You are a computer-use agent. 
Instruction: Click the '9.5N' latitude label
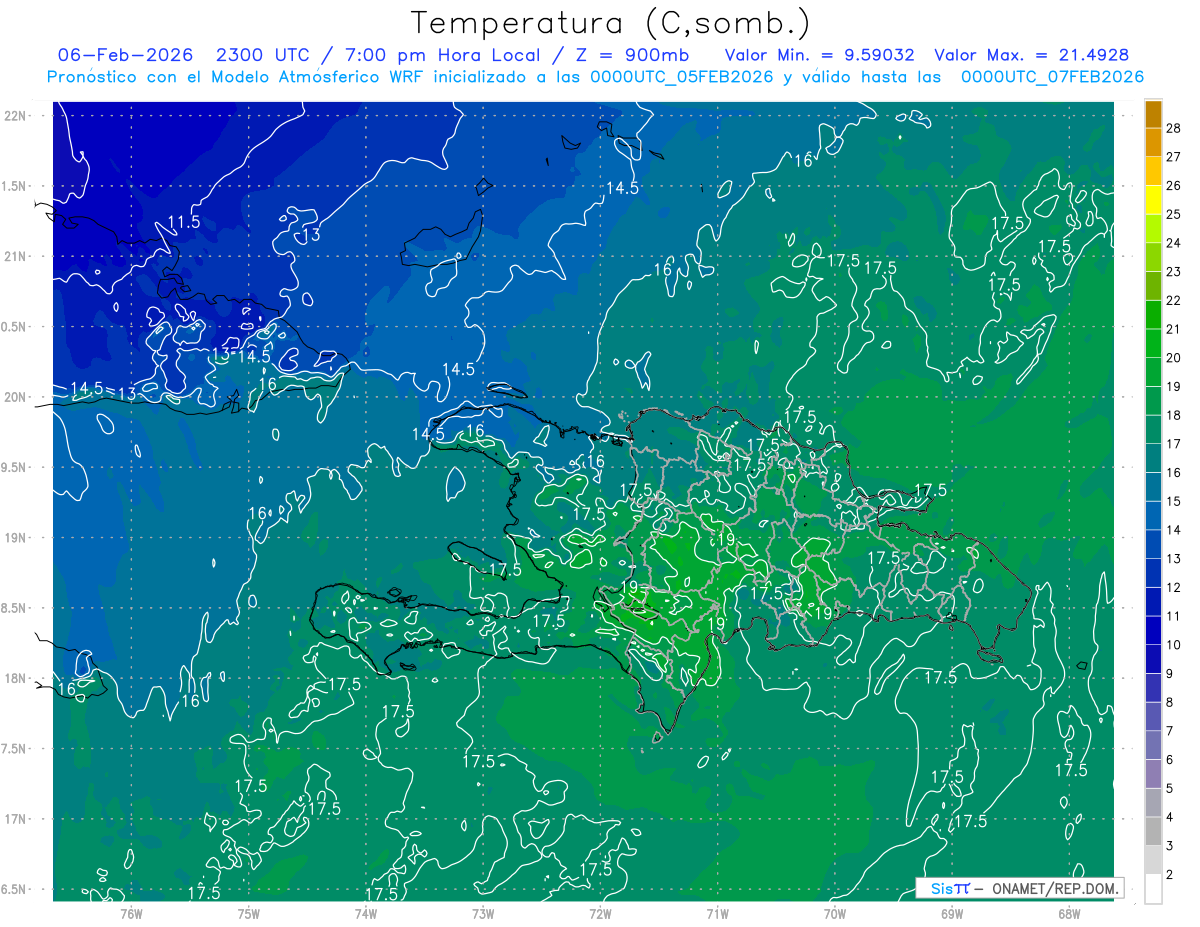coord(15,467)
